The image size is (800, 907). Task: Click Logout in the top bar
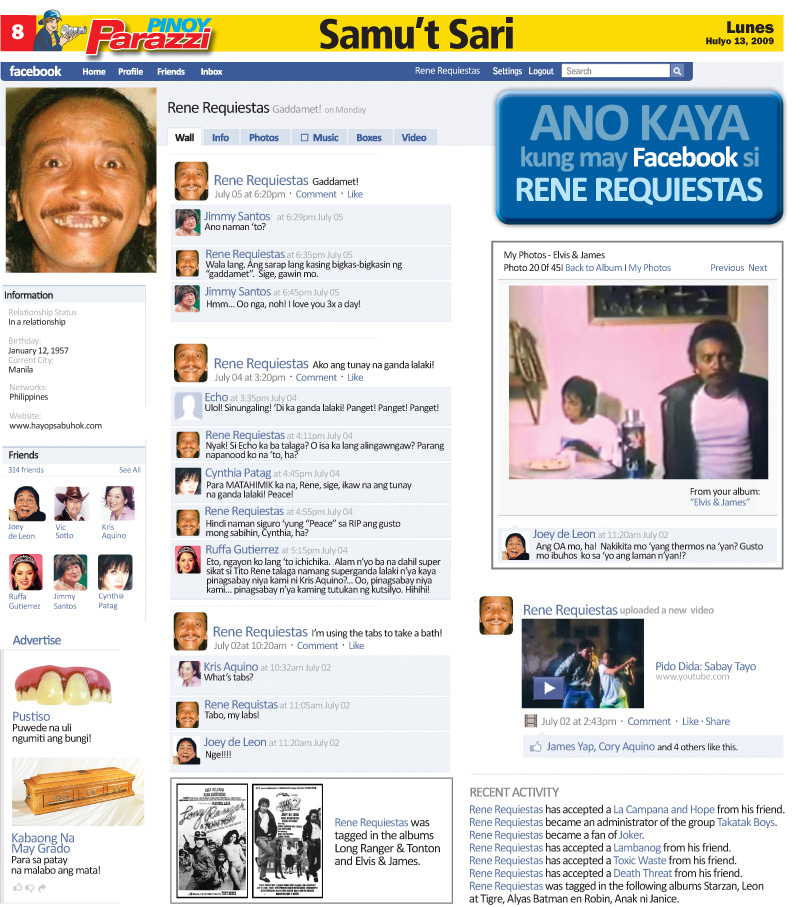pyautogui.click(x=541, y=71)
